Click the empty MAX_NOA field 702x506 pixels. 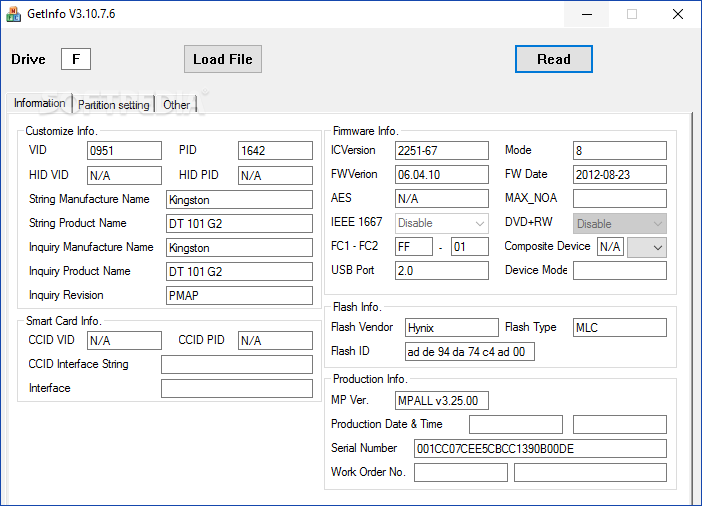tap(620, 198)
